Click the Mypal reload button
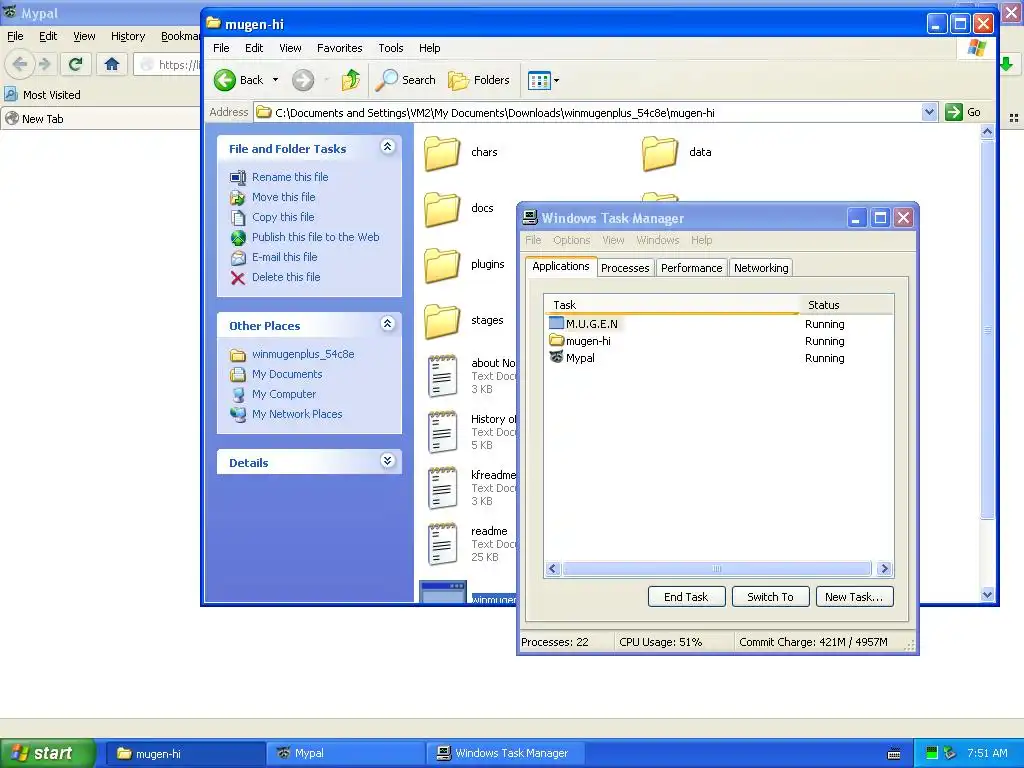This screenshot has width=1024, height=768. [75, 64]
